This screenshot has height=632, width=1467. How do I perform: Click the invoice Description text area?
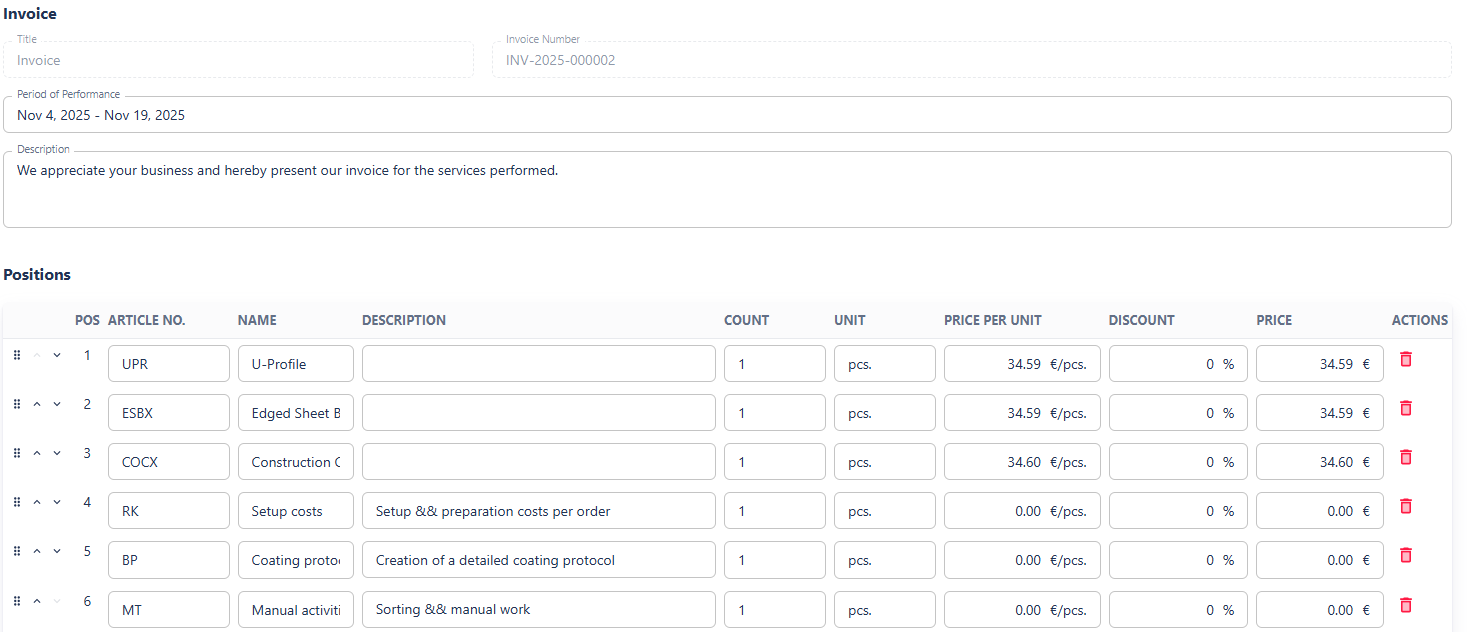click(x=727, y=190)
